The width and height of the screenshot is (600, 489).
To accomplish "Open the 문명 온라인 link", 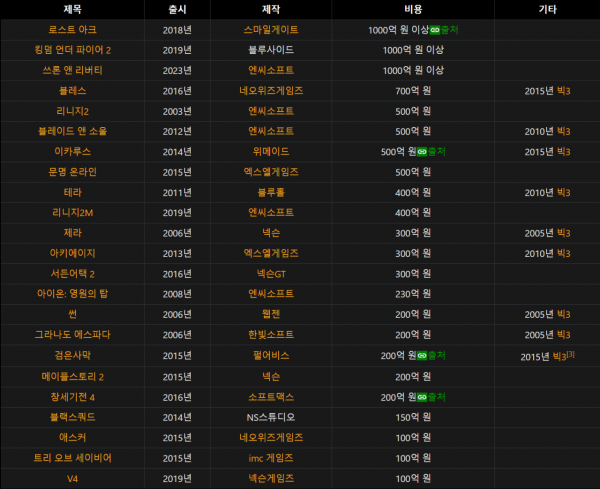I will pyautogui.click(x=72, y=172).
